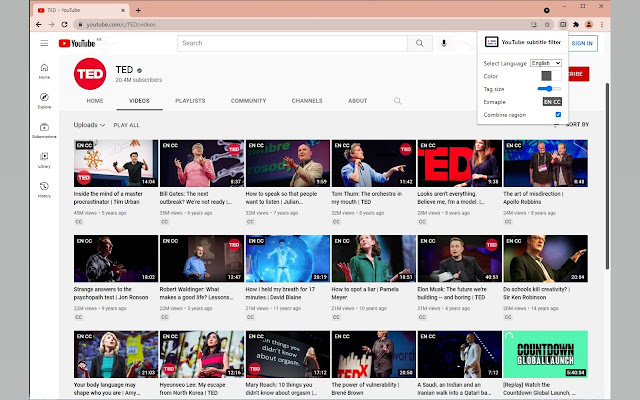
Task: Open the Apollo Robbins misdirection thumbnail
Action: [546, 163]
